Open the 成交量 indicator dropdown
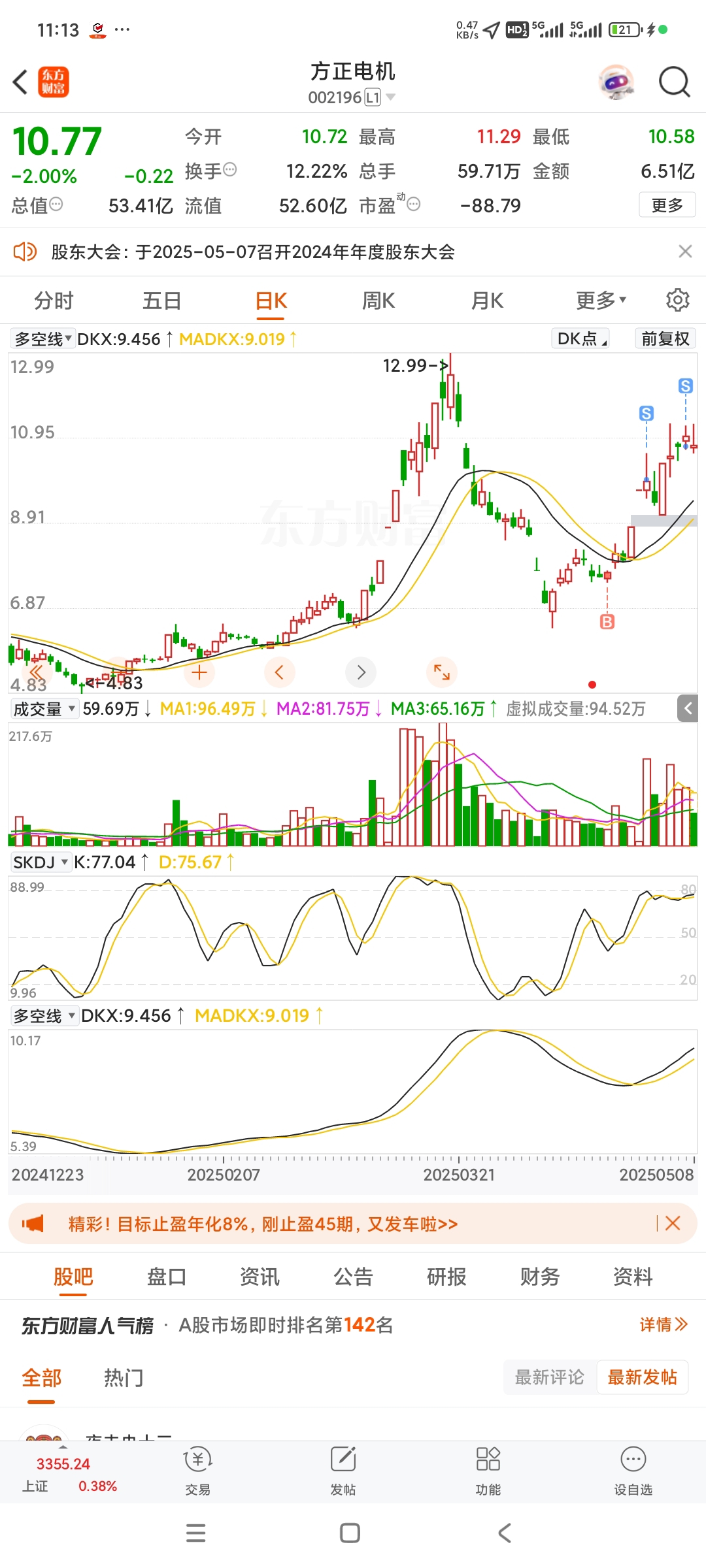The height and width of the screenshot is (1568, 706). (44, 709)
